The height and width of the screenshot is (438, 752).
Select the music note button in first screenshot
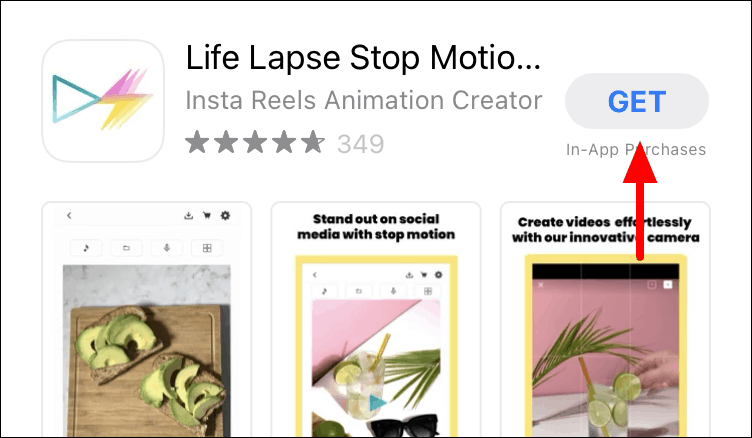click(86, 248)
